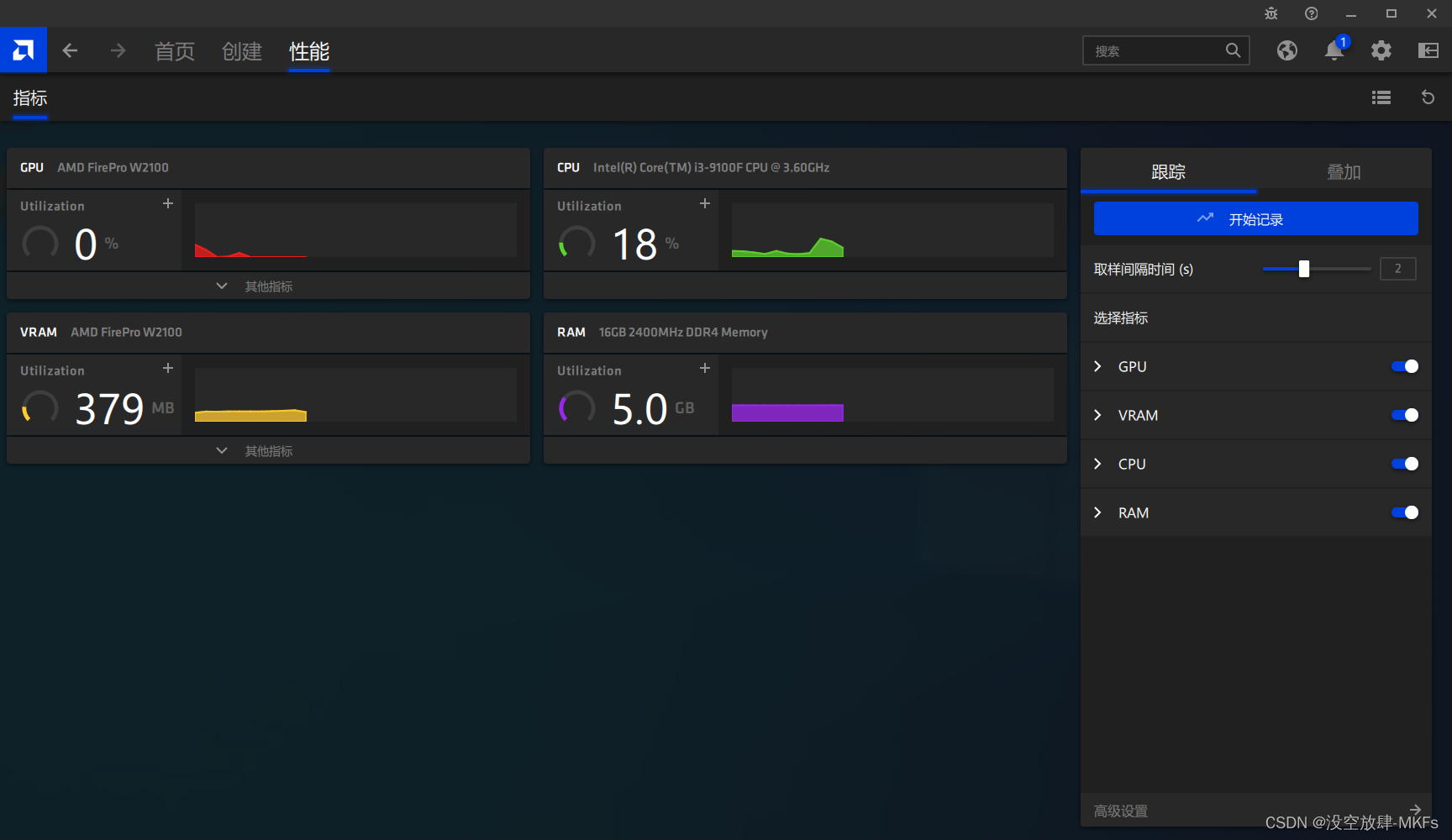Click the CPU utilization graph
1452x840 pixels.
coord(892,229)
